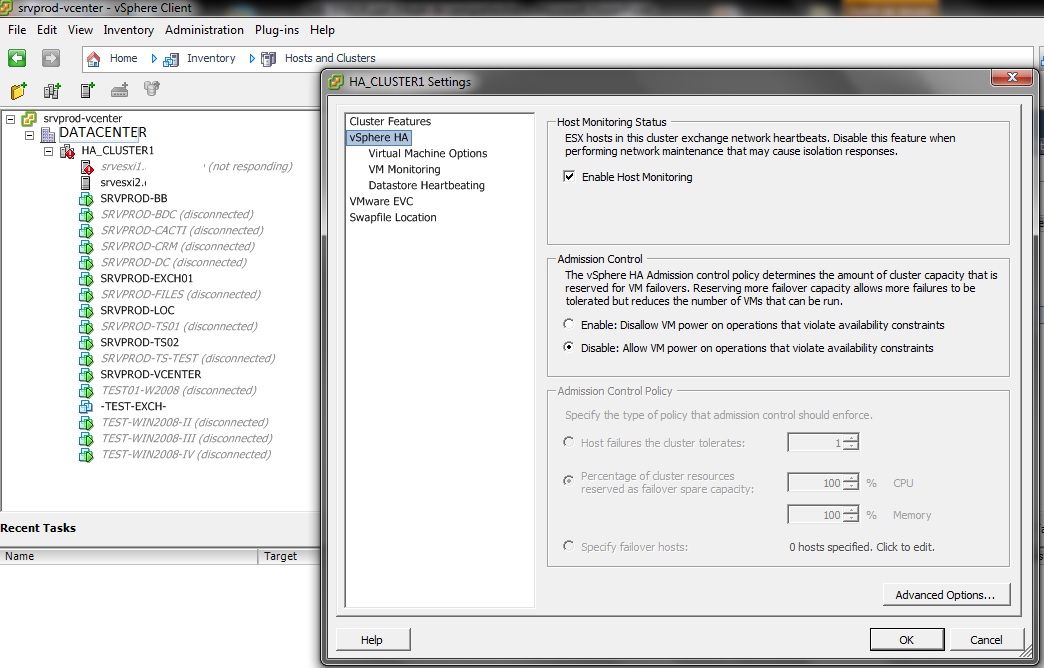Toggle the Enable Host Monitoring checkbox

[x=569, y=176]
